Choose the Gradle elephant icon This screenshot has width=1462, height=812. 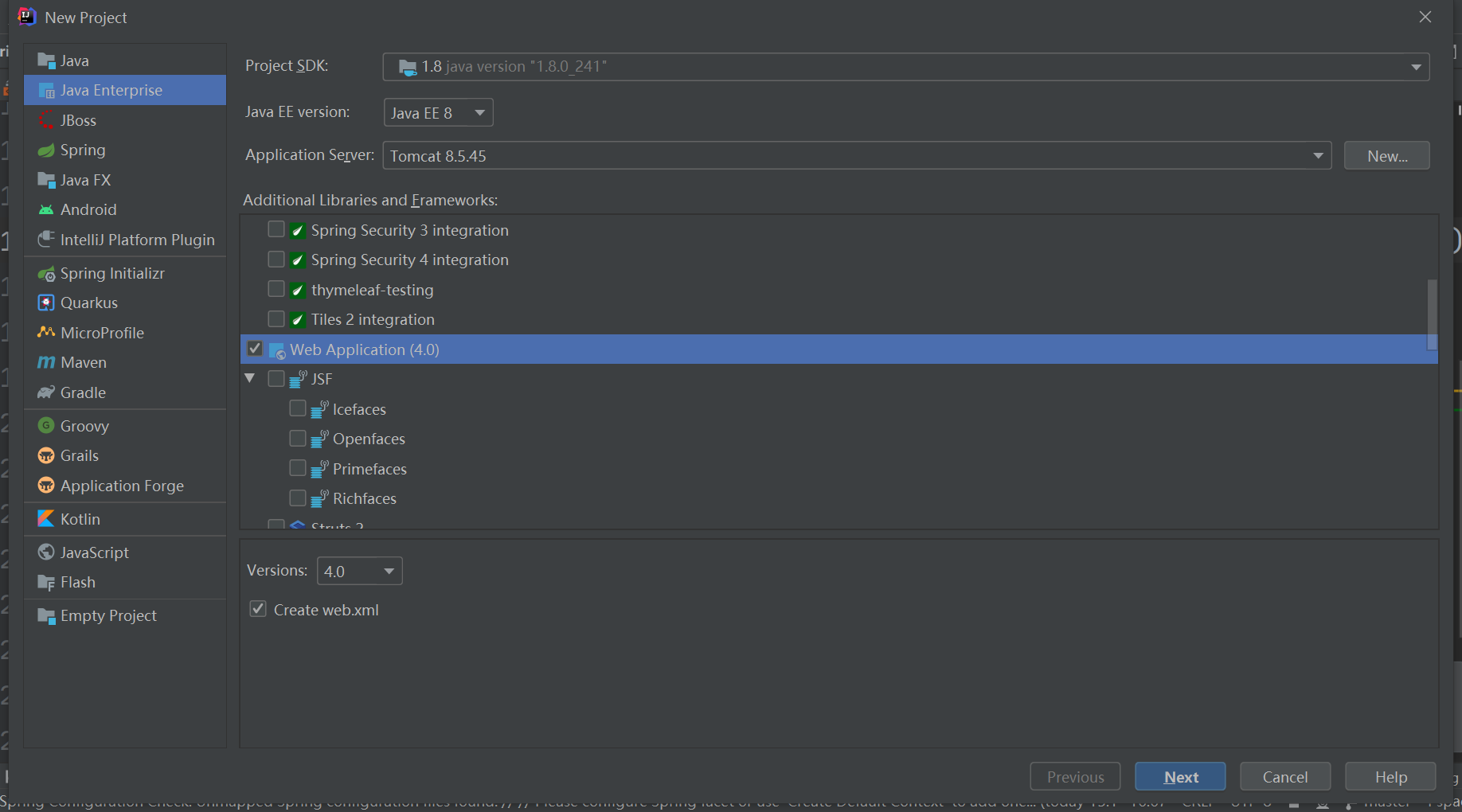[46, 392]
